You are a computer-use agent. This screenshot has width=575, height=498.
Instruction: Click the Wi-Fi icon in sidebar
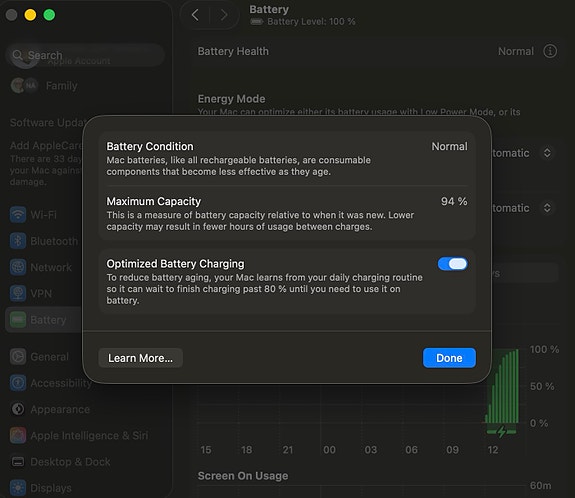tap(18, 215)
